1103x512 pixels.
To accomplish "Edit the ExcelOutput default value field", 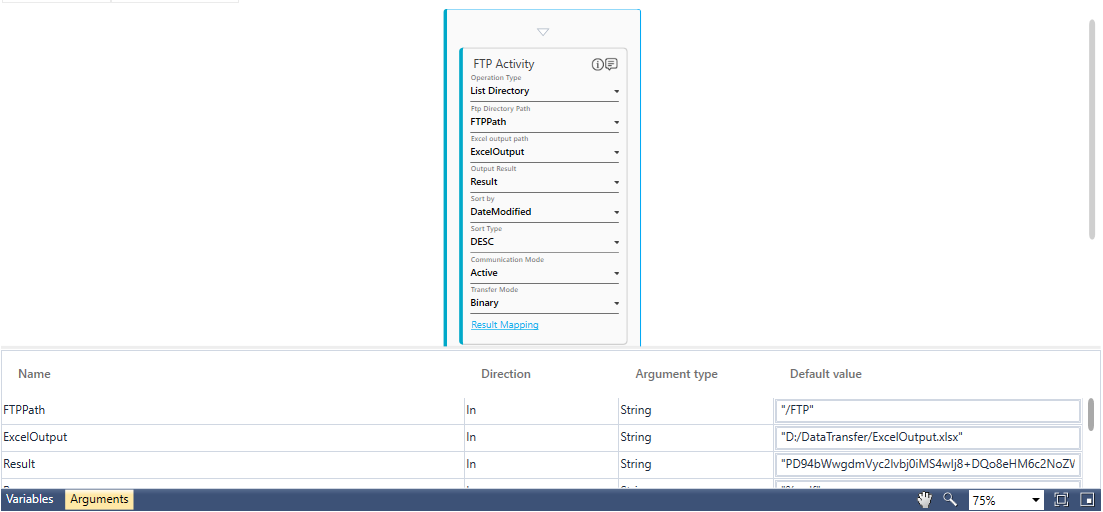I will pos(926,437).
